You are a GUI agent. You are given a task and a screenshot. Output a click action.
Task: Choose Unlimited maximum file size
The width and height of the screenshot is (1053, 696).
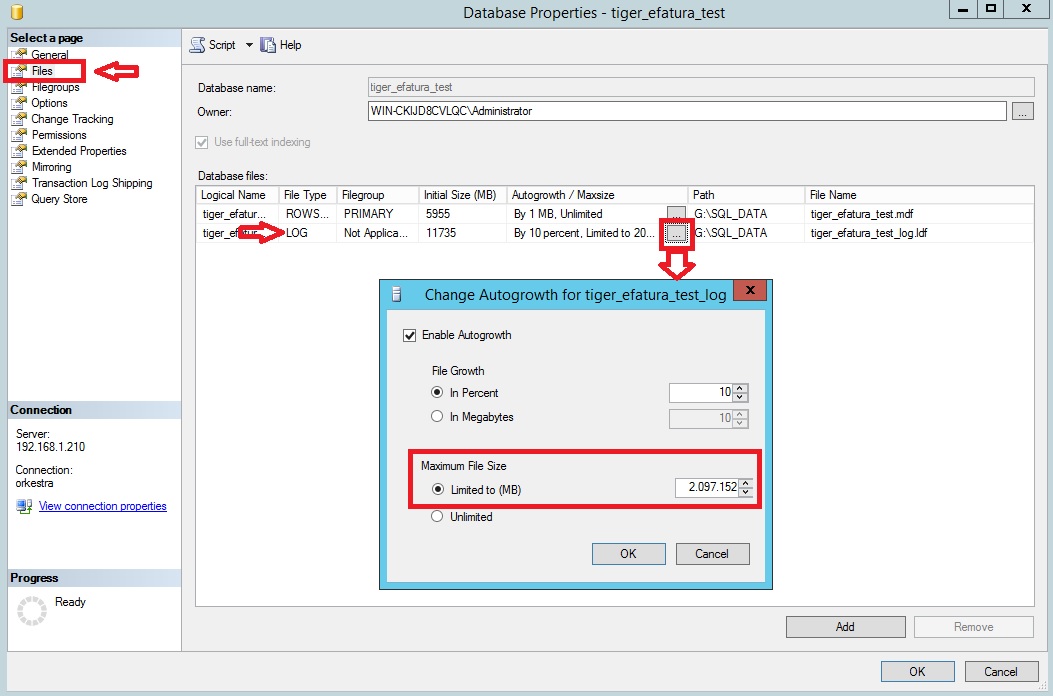(437, 517)
